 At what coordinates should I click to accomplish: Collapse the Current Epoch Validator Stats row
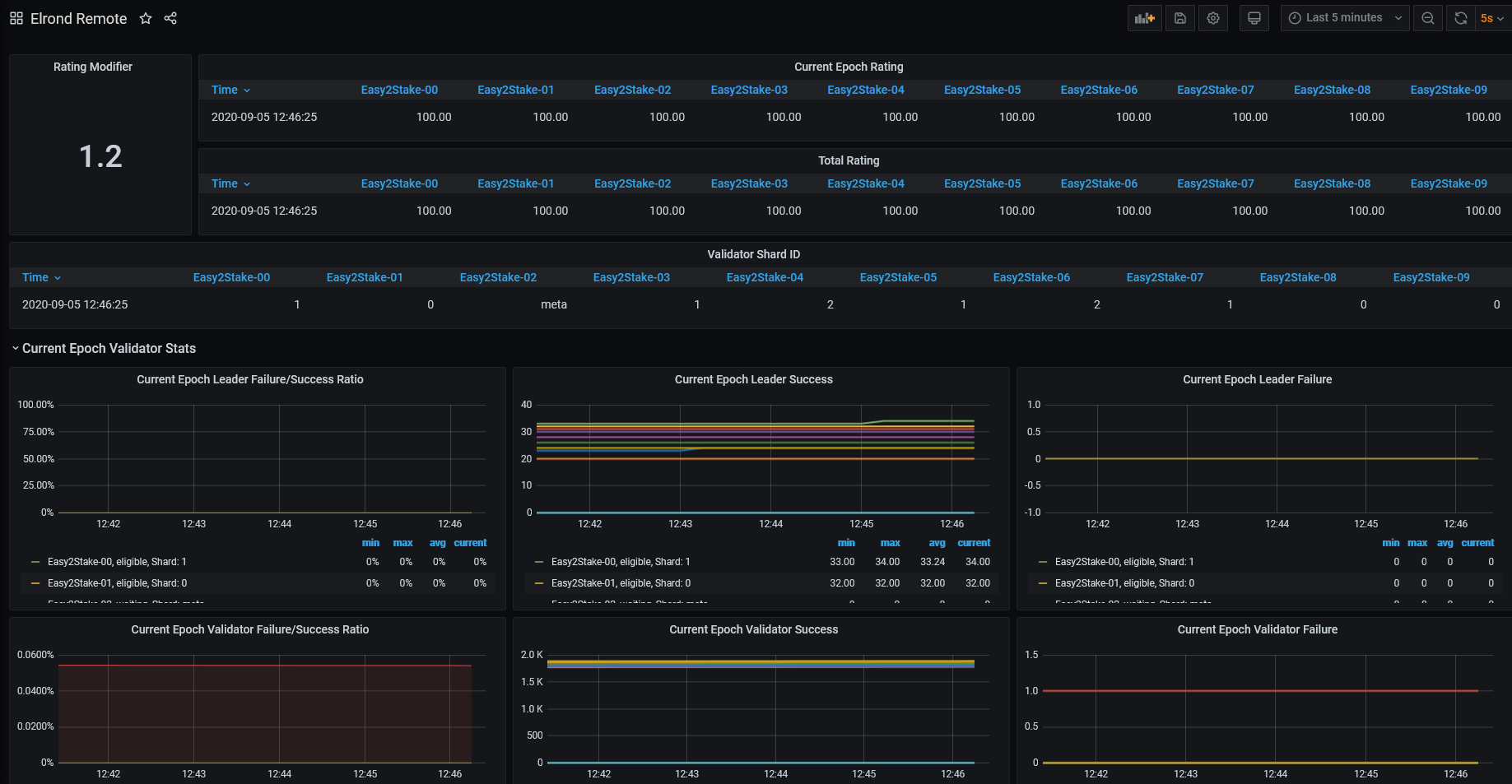(x=109, y=349)
